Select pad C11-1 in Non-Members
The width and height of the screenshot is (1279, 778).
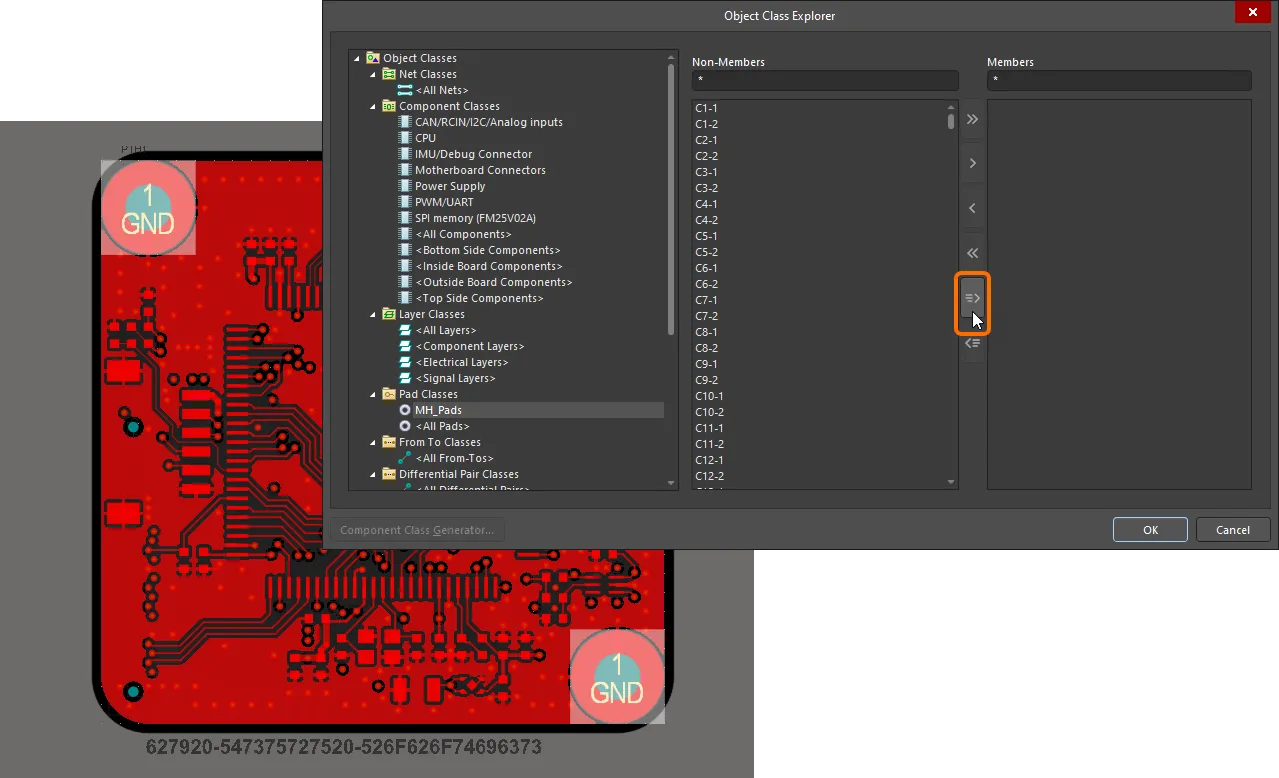709,428
